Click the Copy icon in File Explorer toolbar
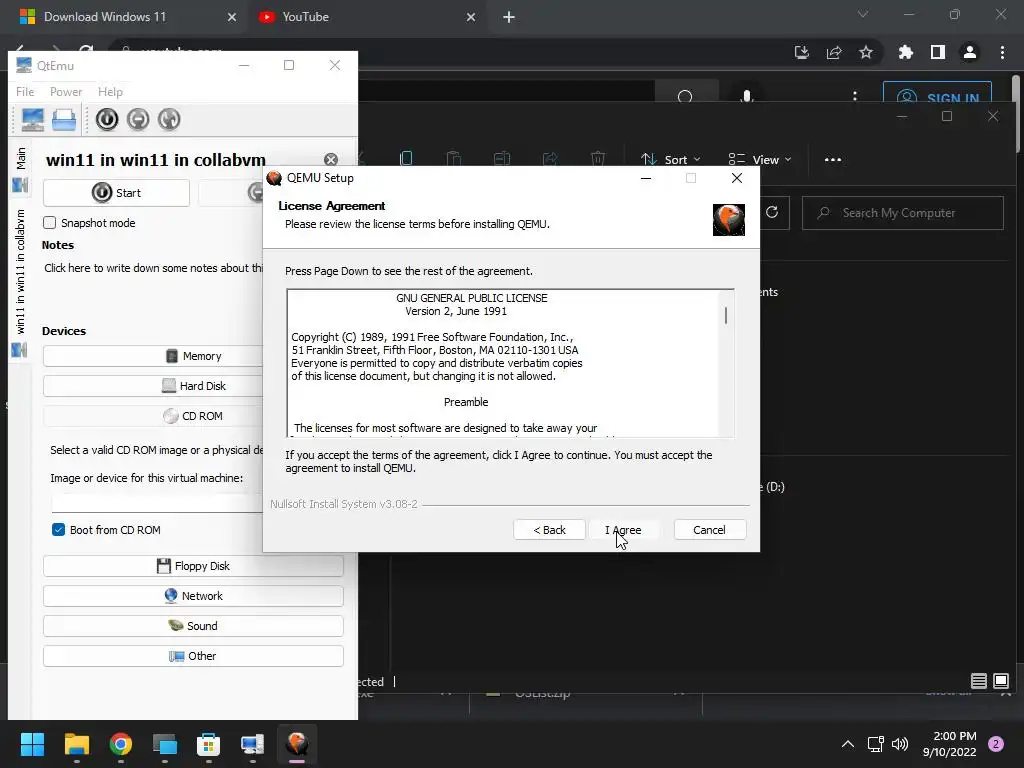 [x=406, y=158]
